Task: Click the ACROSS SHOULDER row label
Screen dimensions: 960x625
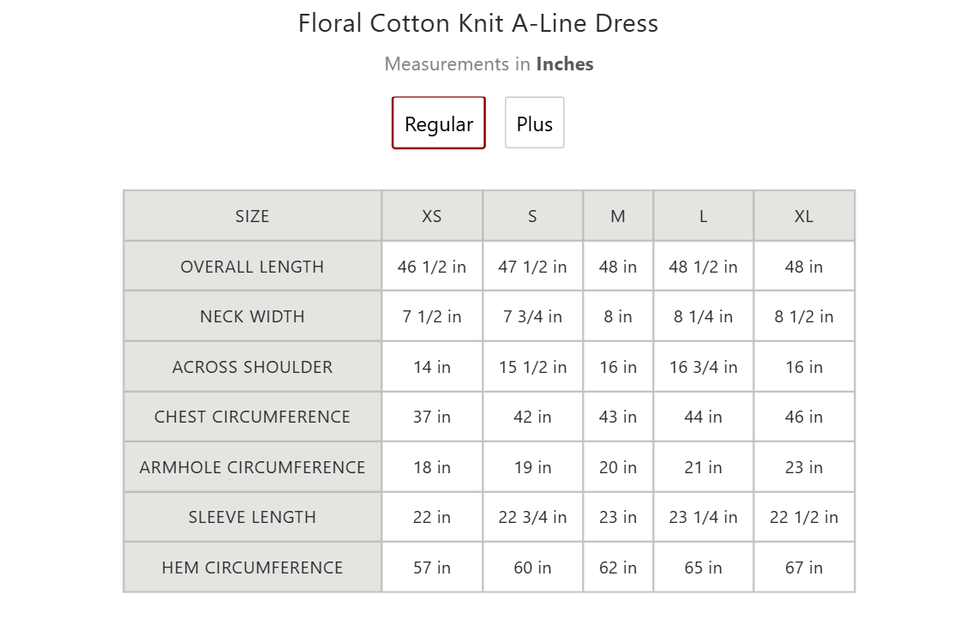Action: [252, 367]
